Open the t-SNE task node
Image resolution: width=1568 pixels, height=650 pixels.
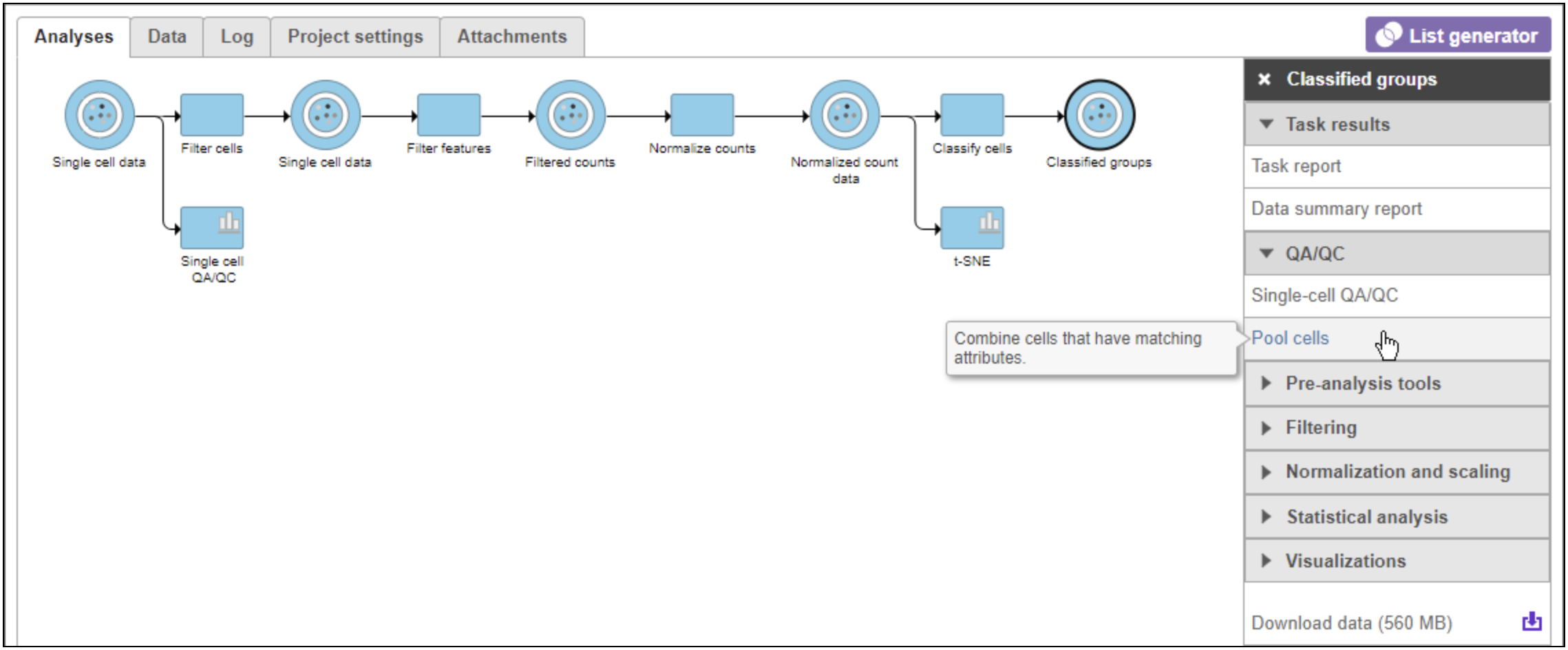point(972,228)
